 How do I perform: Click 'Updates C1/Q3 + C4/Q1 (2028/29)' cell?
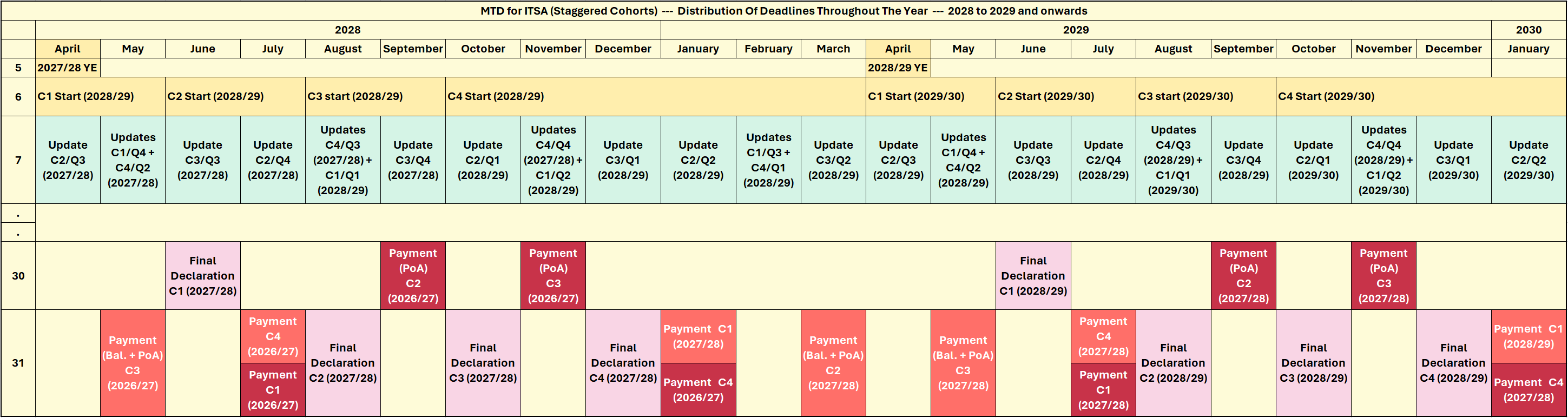coord(768,160)
